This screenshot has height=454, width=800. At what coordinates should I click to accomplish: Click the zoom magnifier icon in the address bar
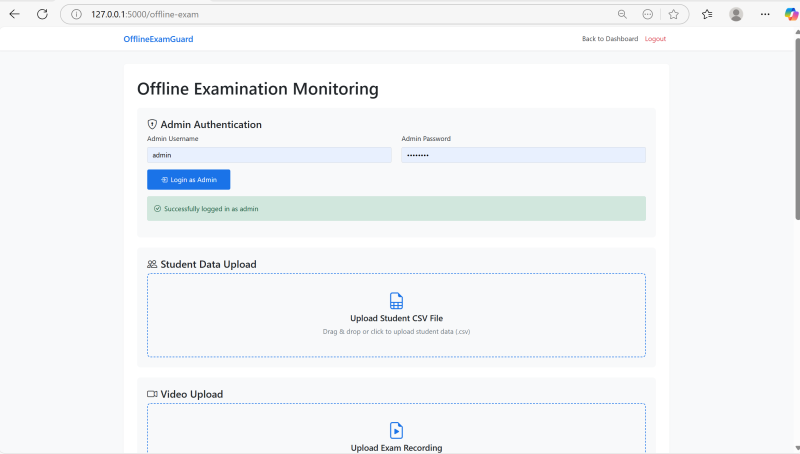click(622, 14)
